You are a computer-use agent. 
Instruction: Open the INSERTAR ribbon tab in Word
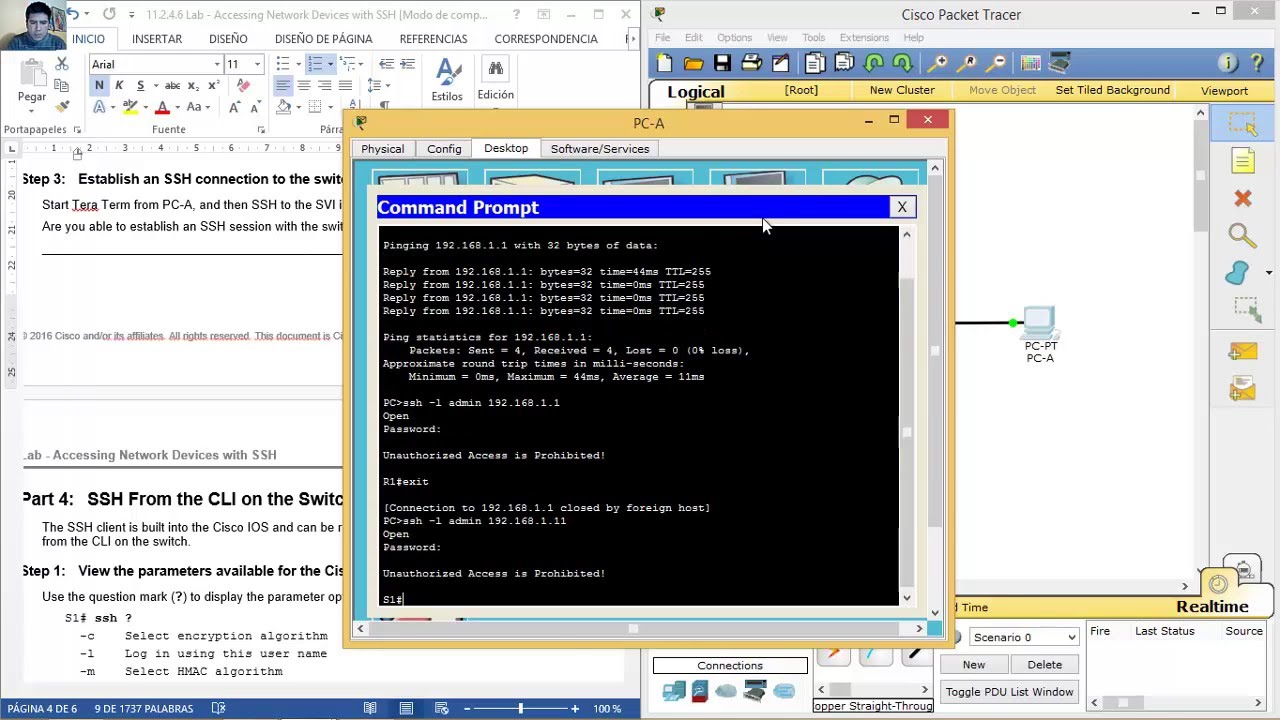[x=157, y=38]
